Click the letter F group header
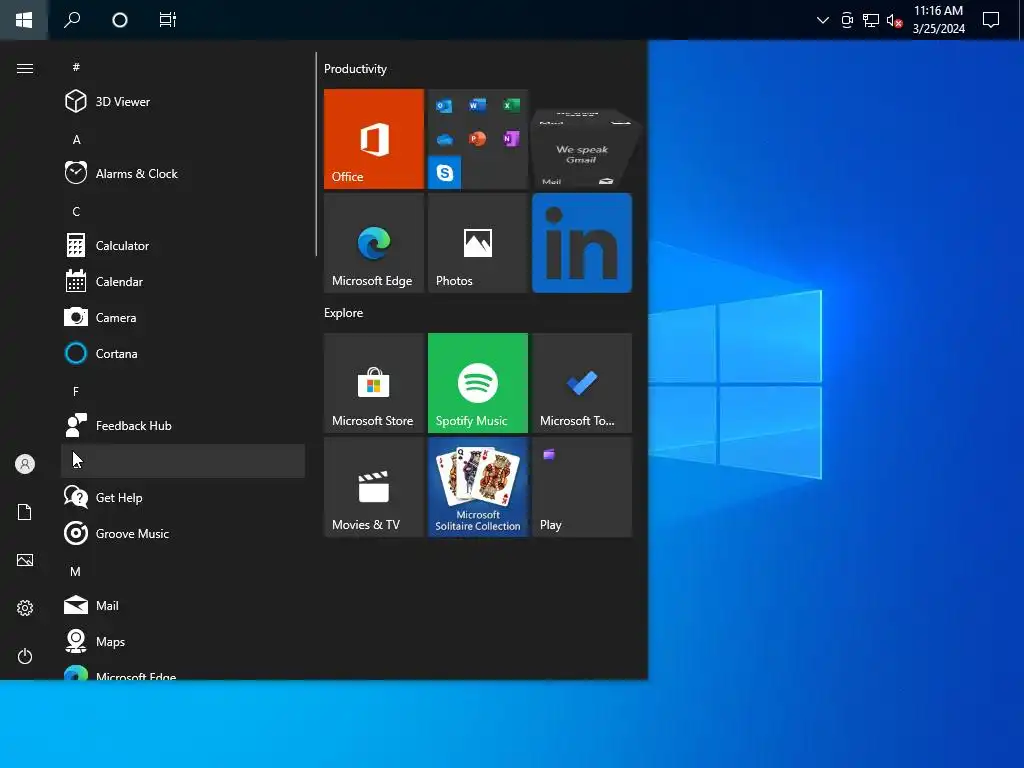This screenshot has width=1024, height=768. [x=76, y=391]
